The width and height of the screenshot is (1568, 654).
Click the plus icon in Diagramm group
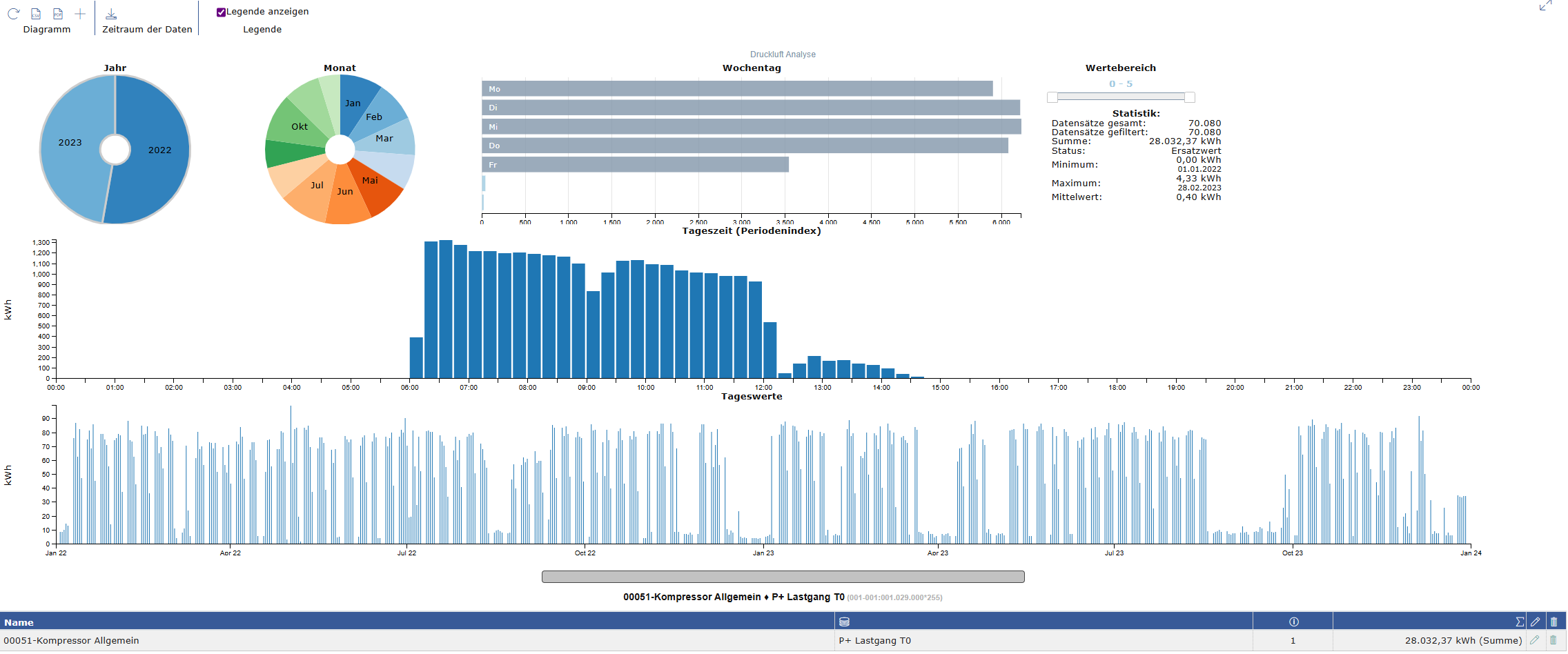80,14
